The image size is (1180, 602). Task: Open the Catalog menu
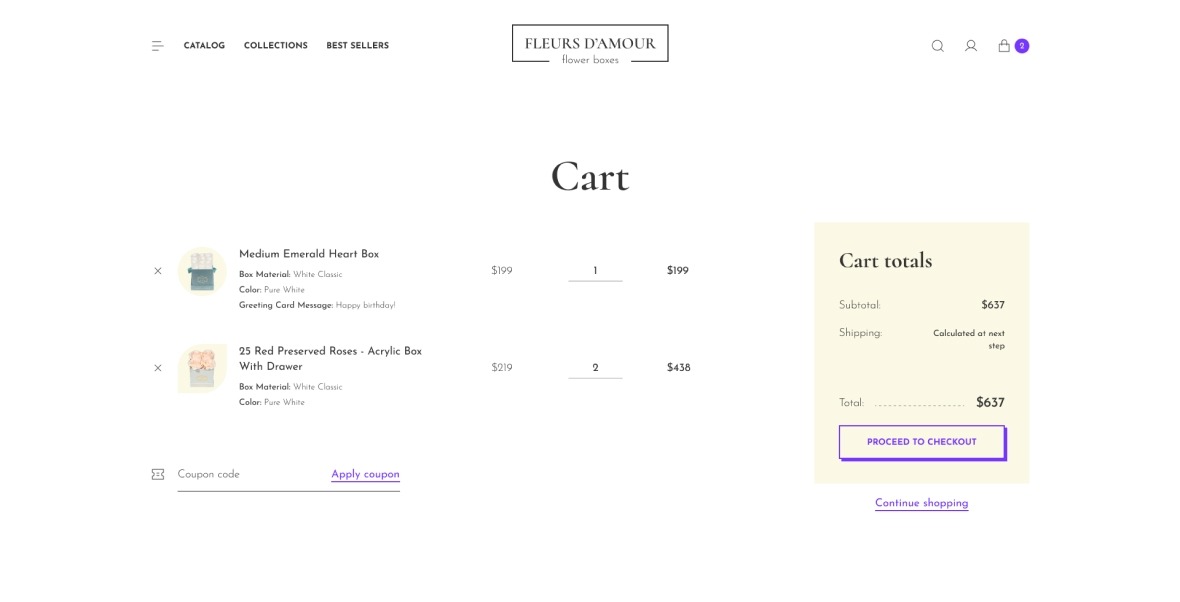[x=204, y=46]
